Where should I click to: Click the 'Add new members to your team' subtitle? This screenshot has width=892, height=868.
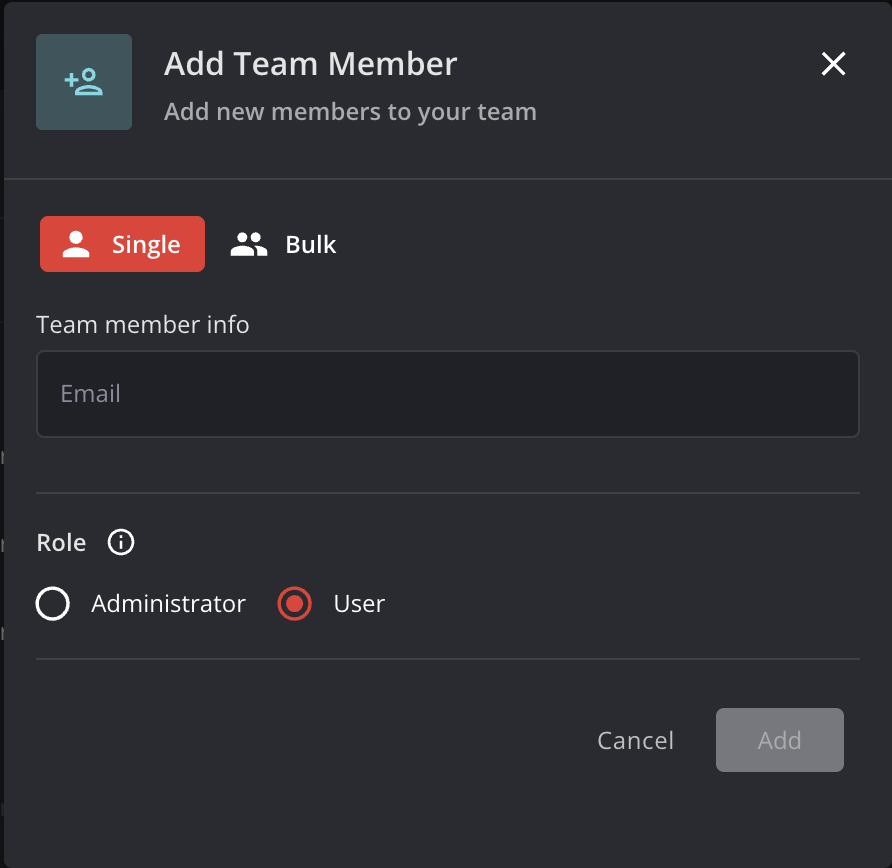click(350, 111)
